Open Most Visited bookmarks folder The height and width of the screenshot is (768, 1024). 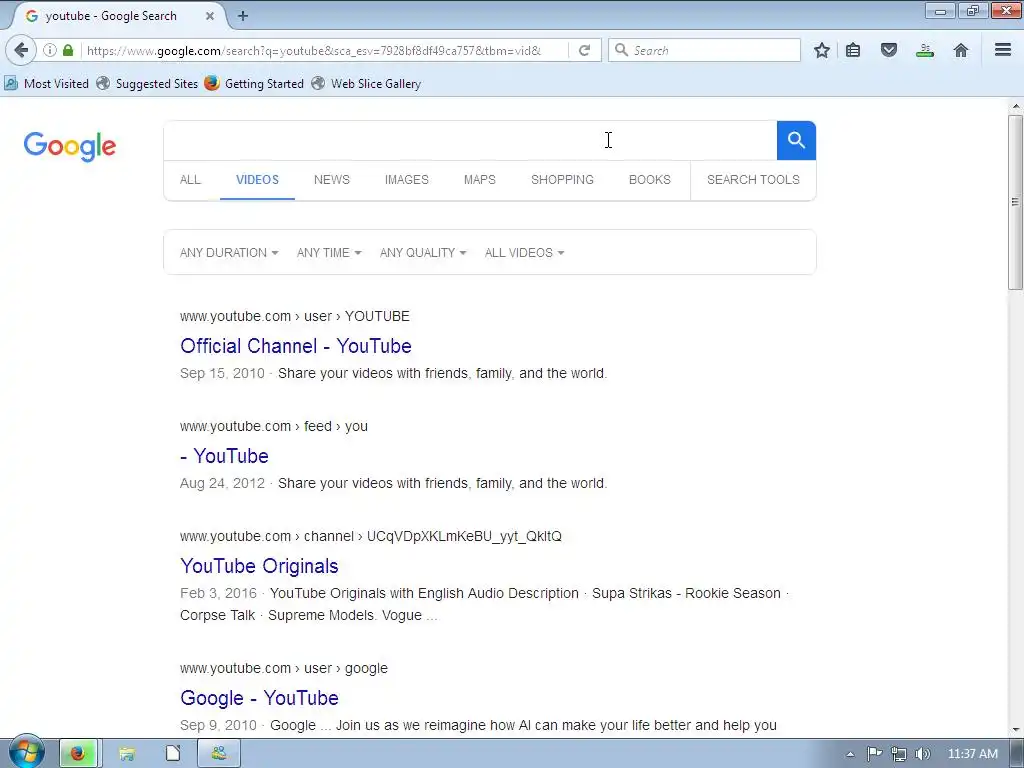[46, 84]
